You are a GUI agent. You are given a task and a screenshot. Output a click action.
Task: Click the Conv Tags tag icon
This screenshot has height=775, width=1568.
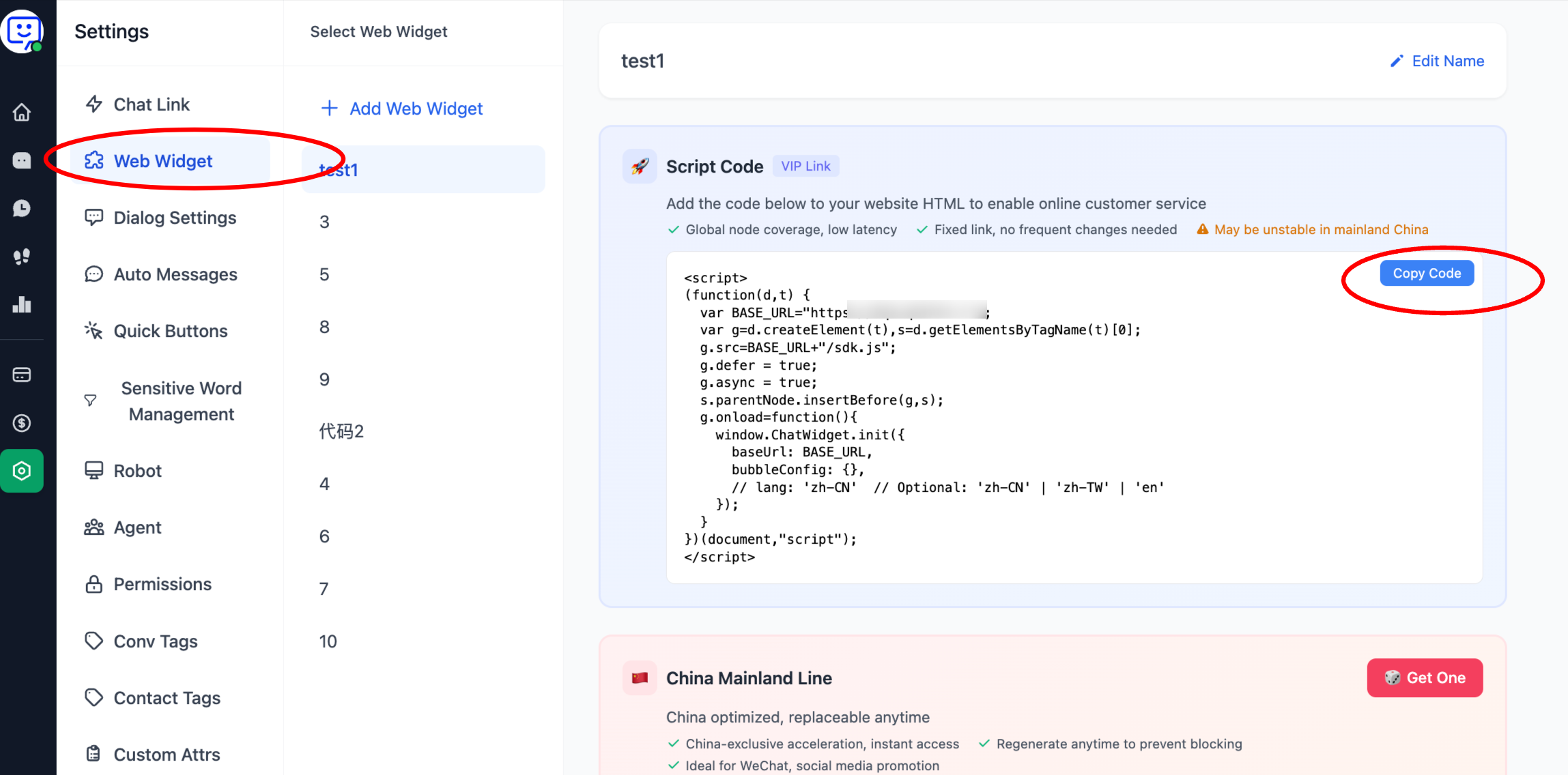pyautogui.click(x=94, y=641)
